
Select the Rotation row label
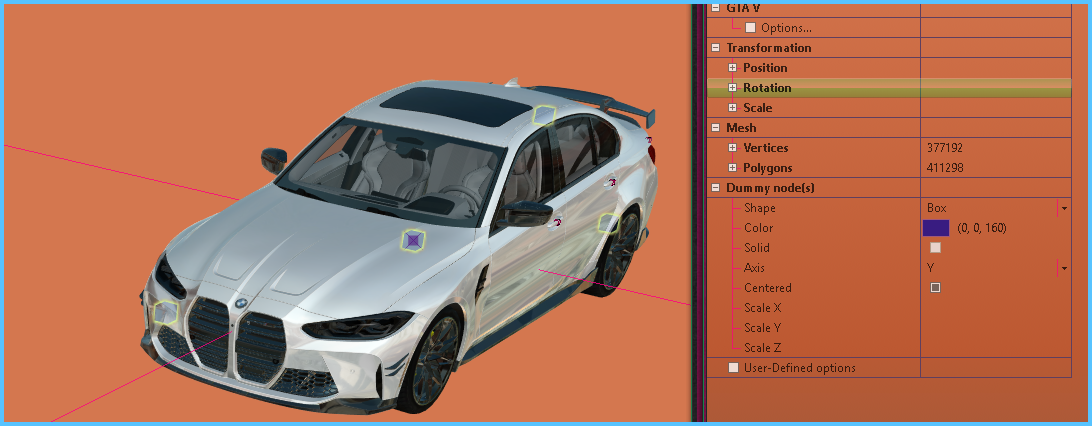click(x=767, y=88)
